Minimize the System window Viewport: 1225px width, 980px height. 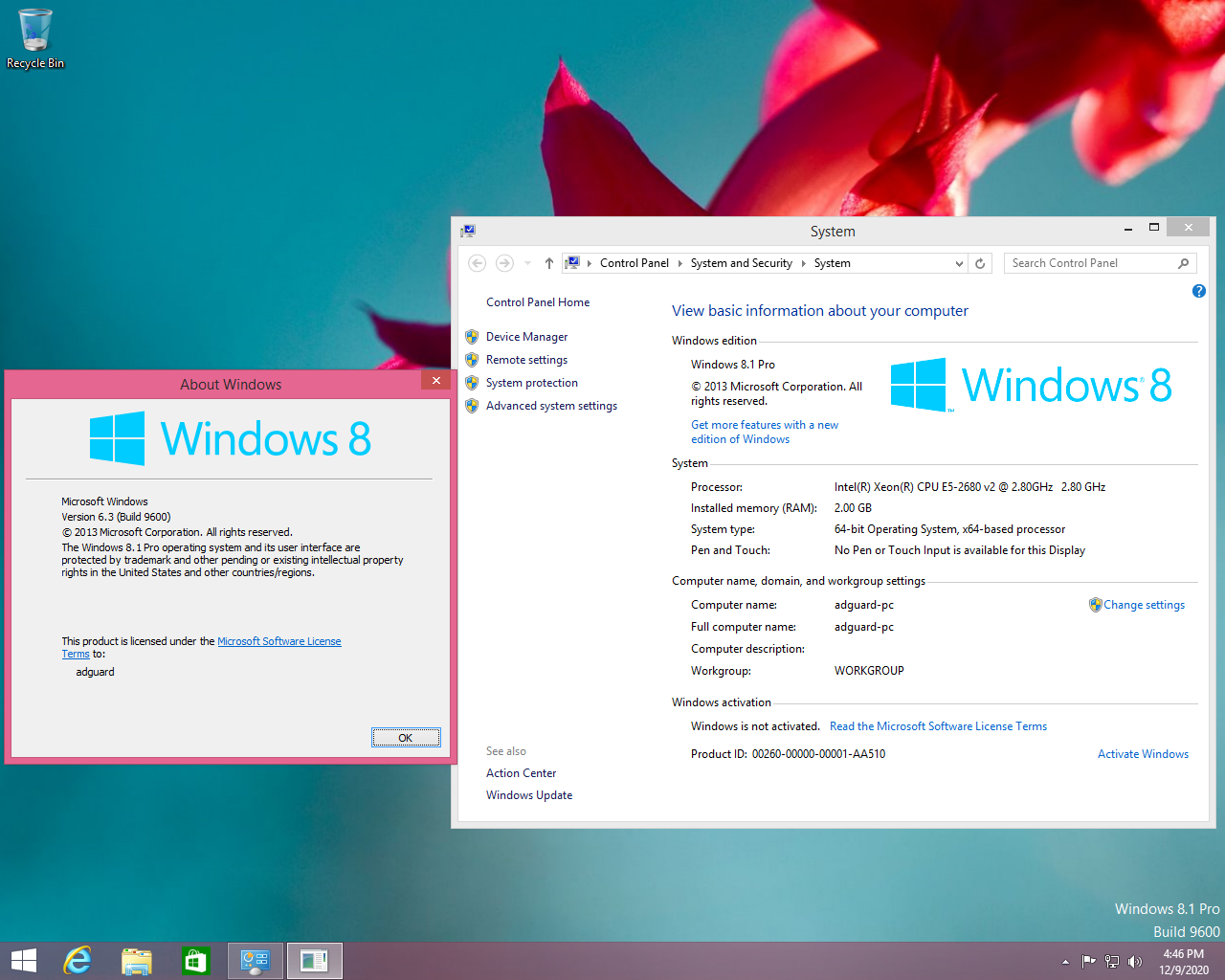pos(1128,229)
